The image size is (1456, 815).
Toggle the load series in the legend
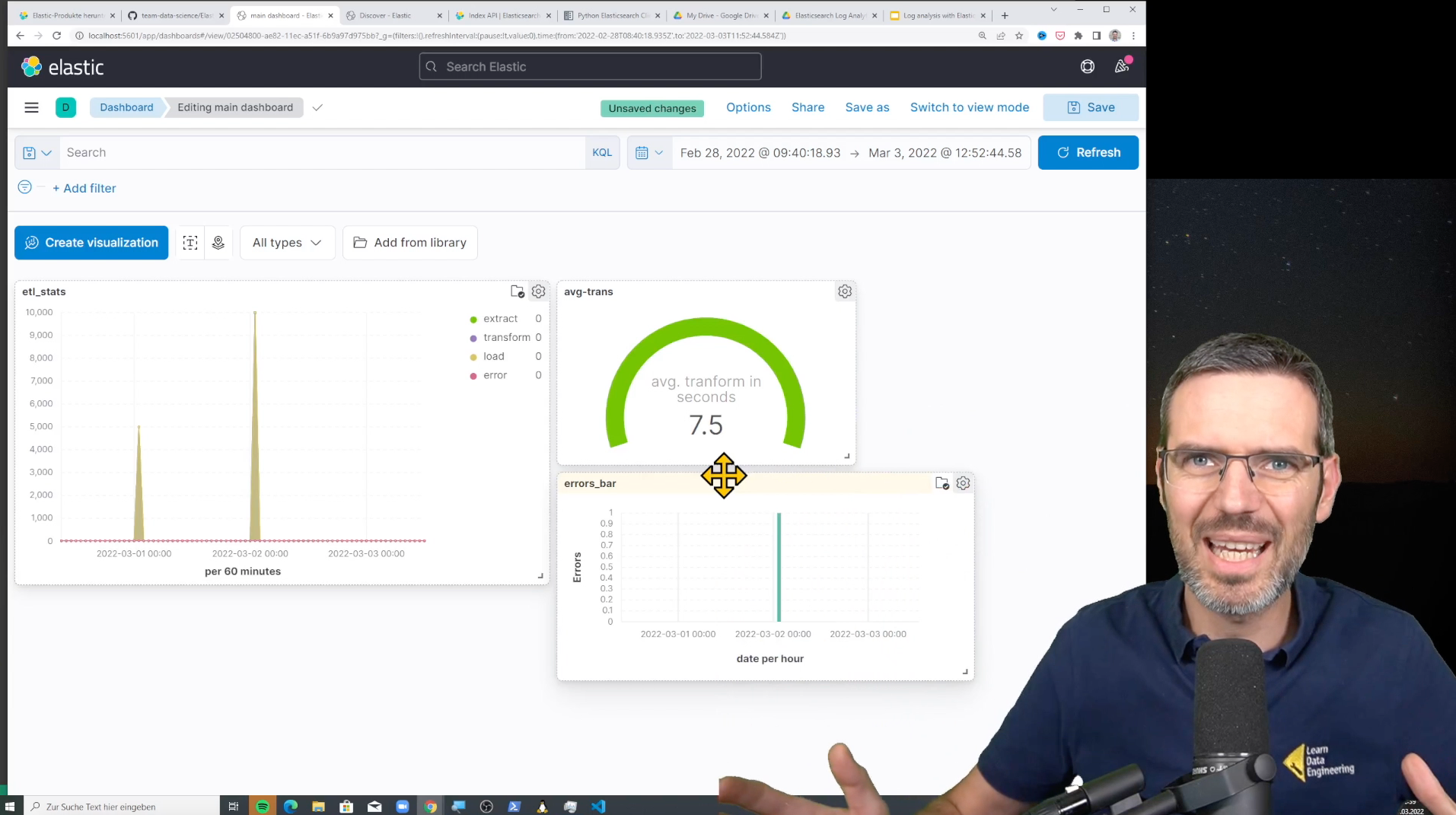[494, 356]
